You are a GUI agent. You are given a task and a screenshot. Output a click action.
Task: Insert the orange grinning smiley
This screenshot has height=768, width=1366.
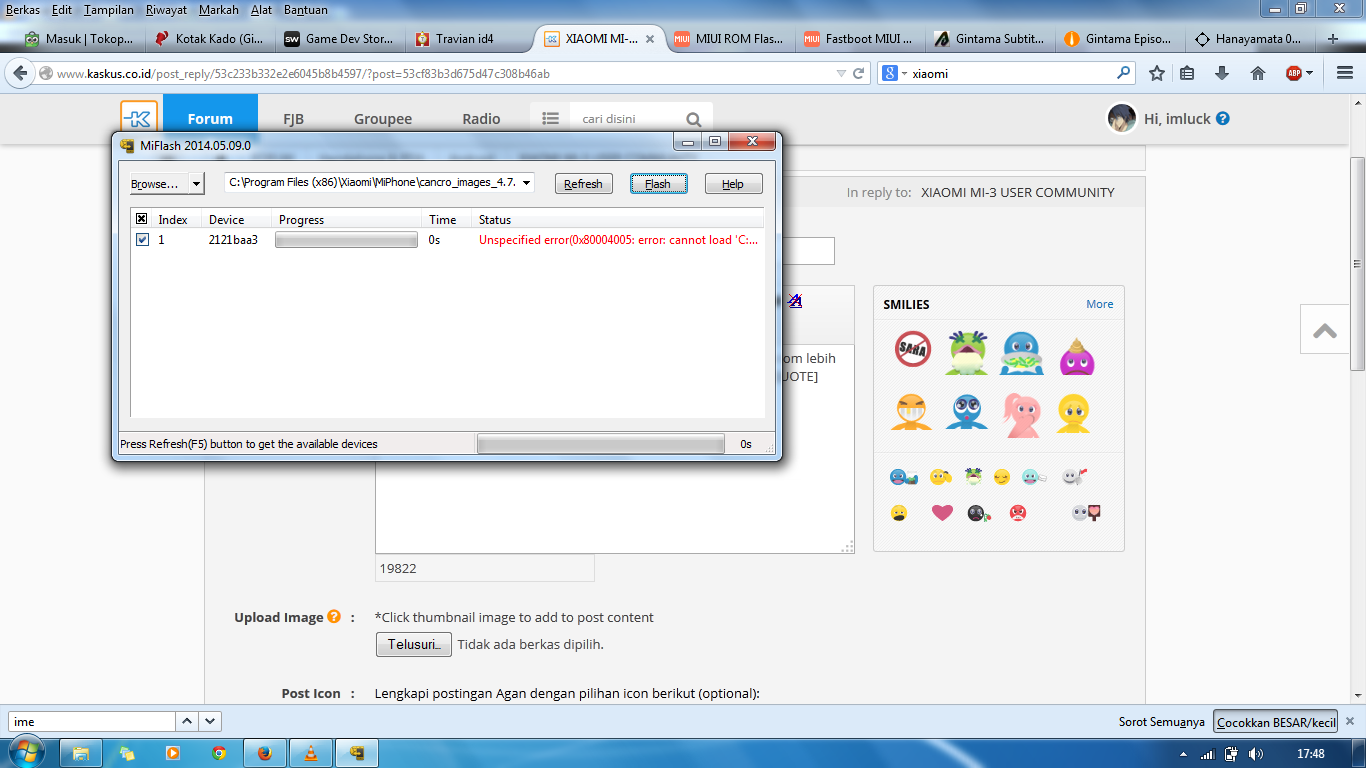[x=911, y=412]
